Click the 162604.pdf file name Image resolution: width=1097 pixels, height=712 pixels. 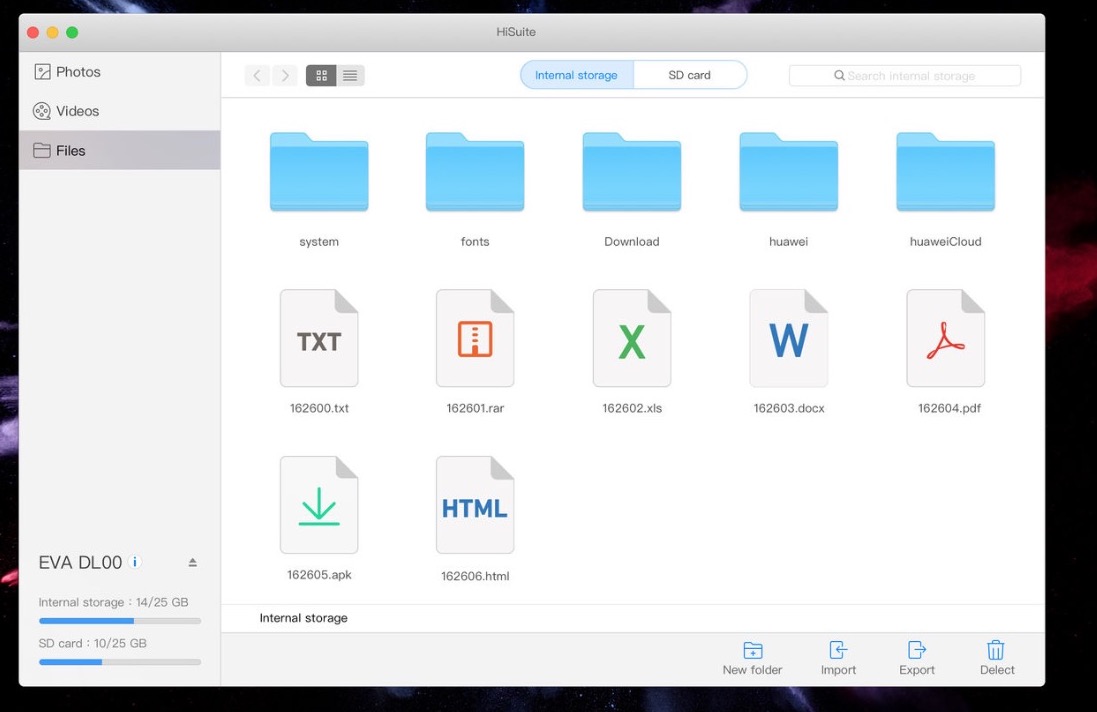click(949, 408)
